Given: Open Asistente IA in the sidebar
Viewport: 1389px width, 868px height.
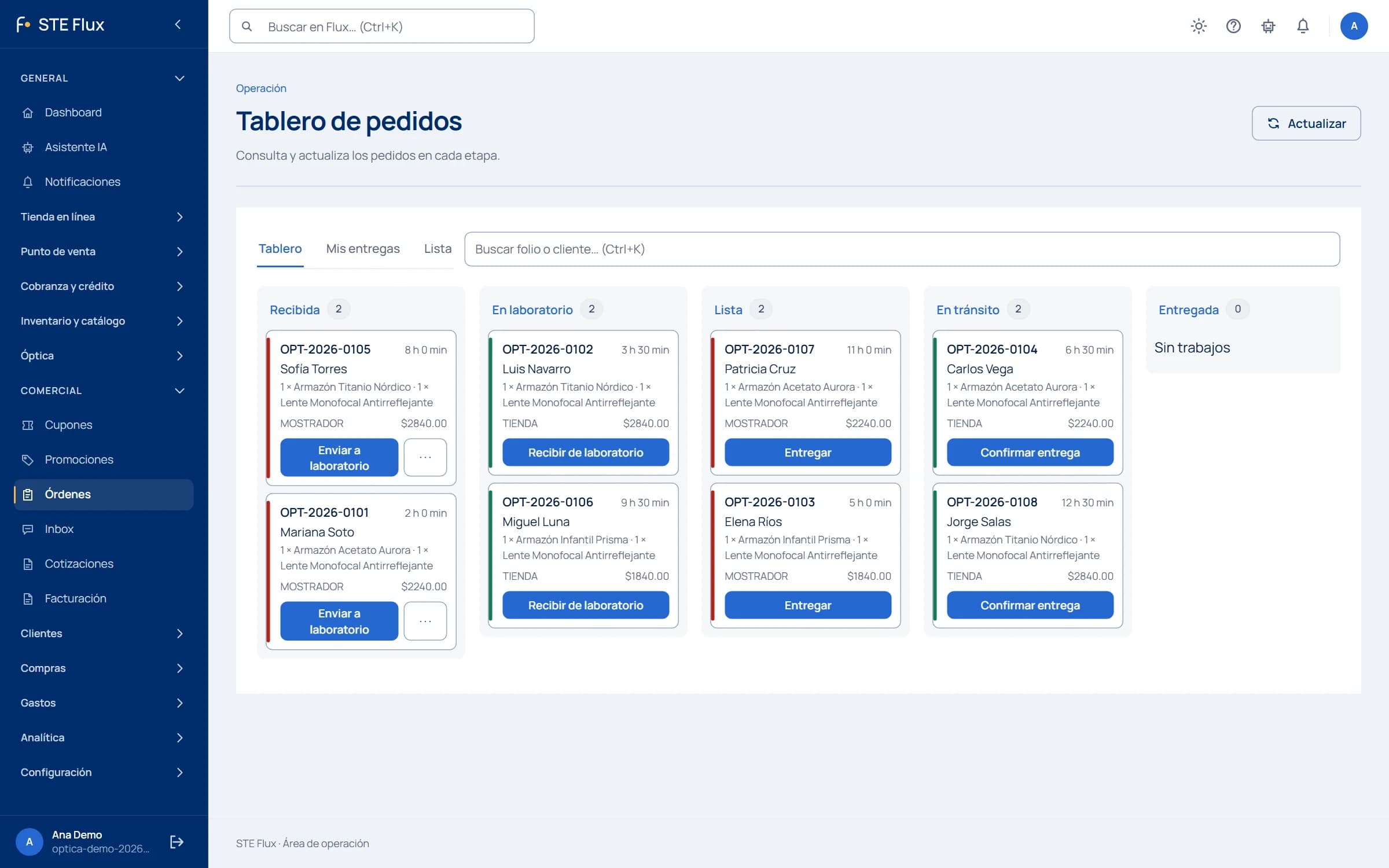Looking at the screenshot, I should pos(104,147).
